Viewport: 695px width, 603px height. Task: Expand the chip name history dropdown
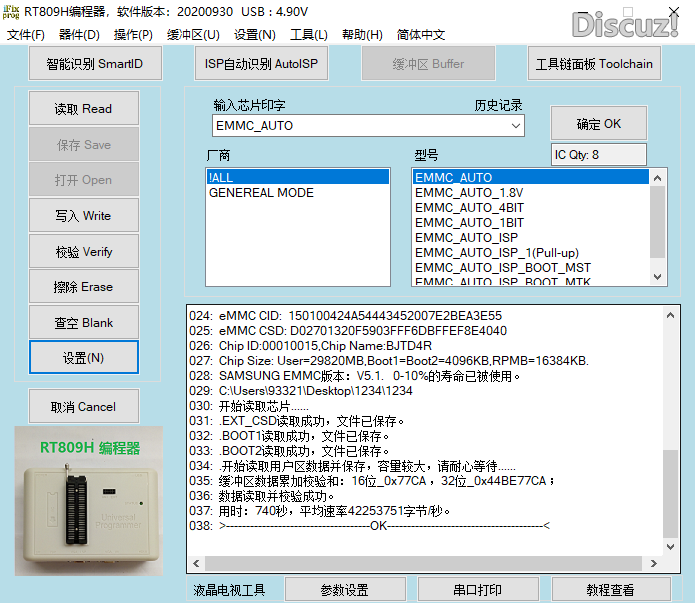coord(516,126)
